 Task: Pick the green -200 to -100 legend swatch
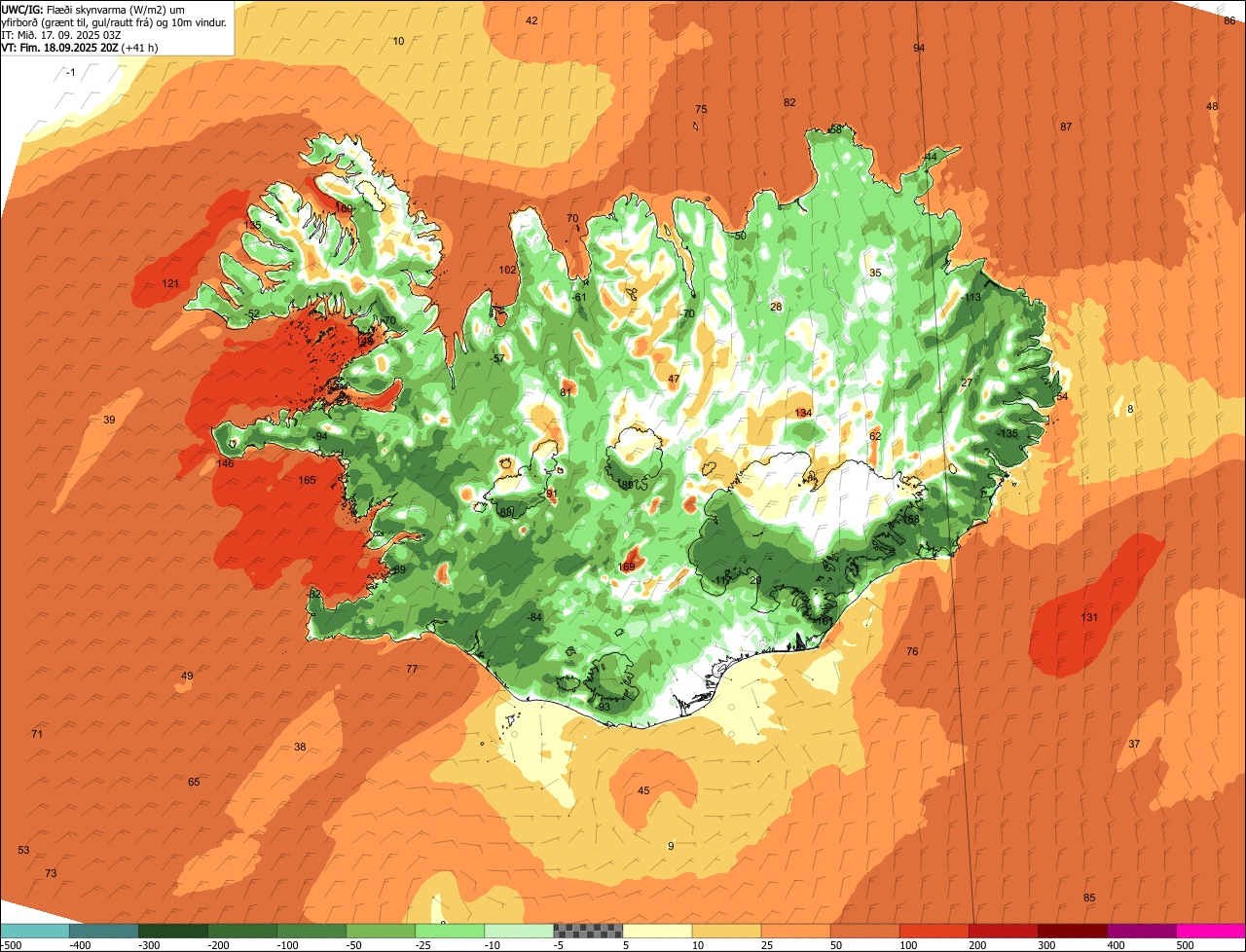pyautogui.click(x=242, y=931)
